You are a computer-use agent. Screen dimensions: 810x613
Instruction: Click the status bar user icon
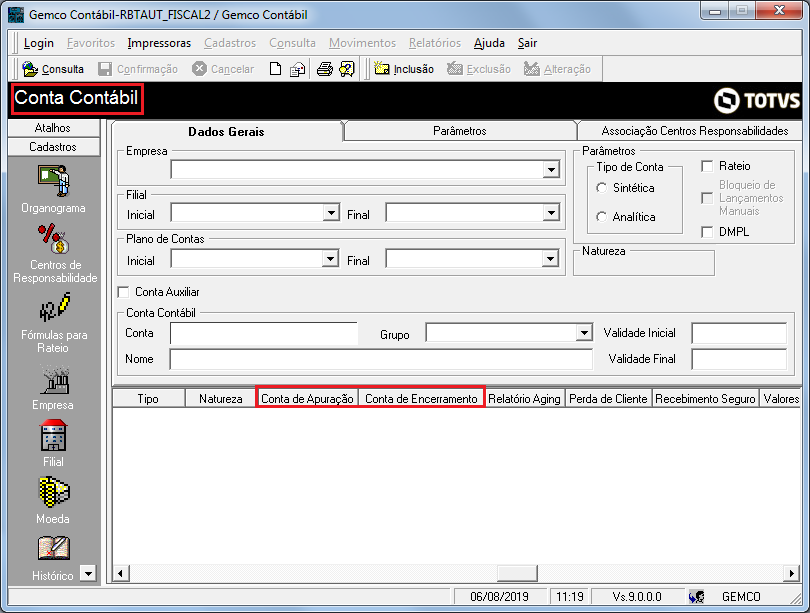pos(696,596)
